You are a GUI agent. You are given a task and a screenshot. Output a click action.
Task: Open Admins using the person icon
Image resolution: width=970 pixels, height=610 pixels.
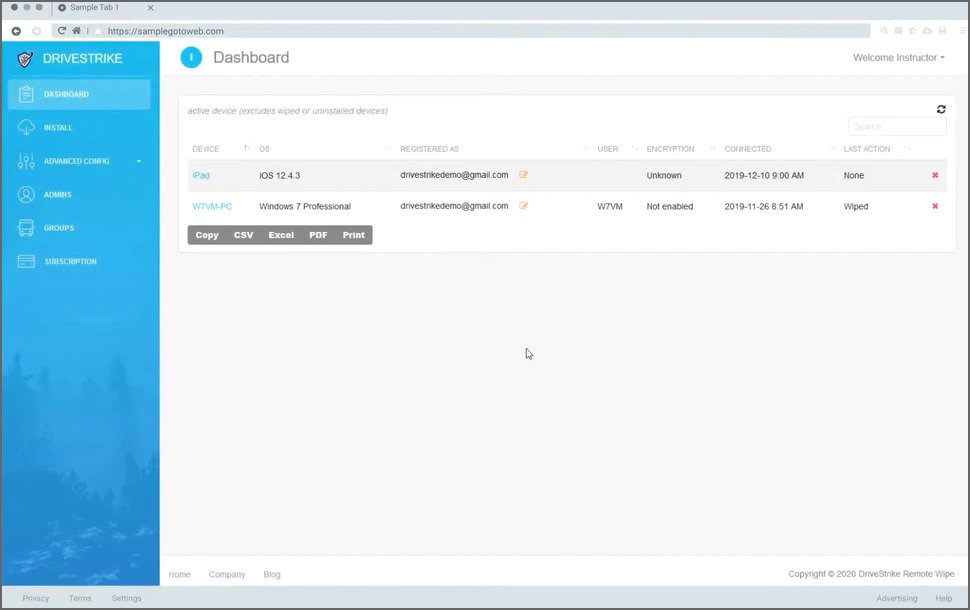[x=27, y=194]
